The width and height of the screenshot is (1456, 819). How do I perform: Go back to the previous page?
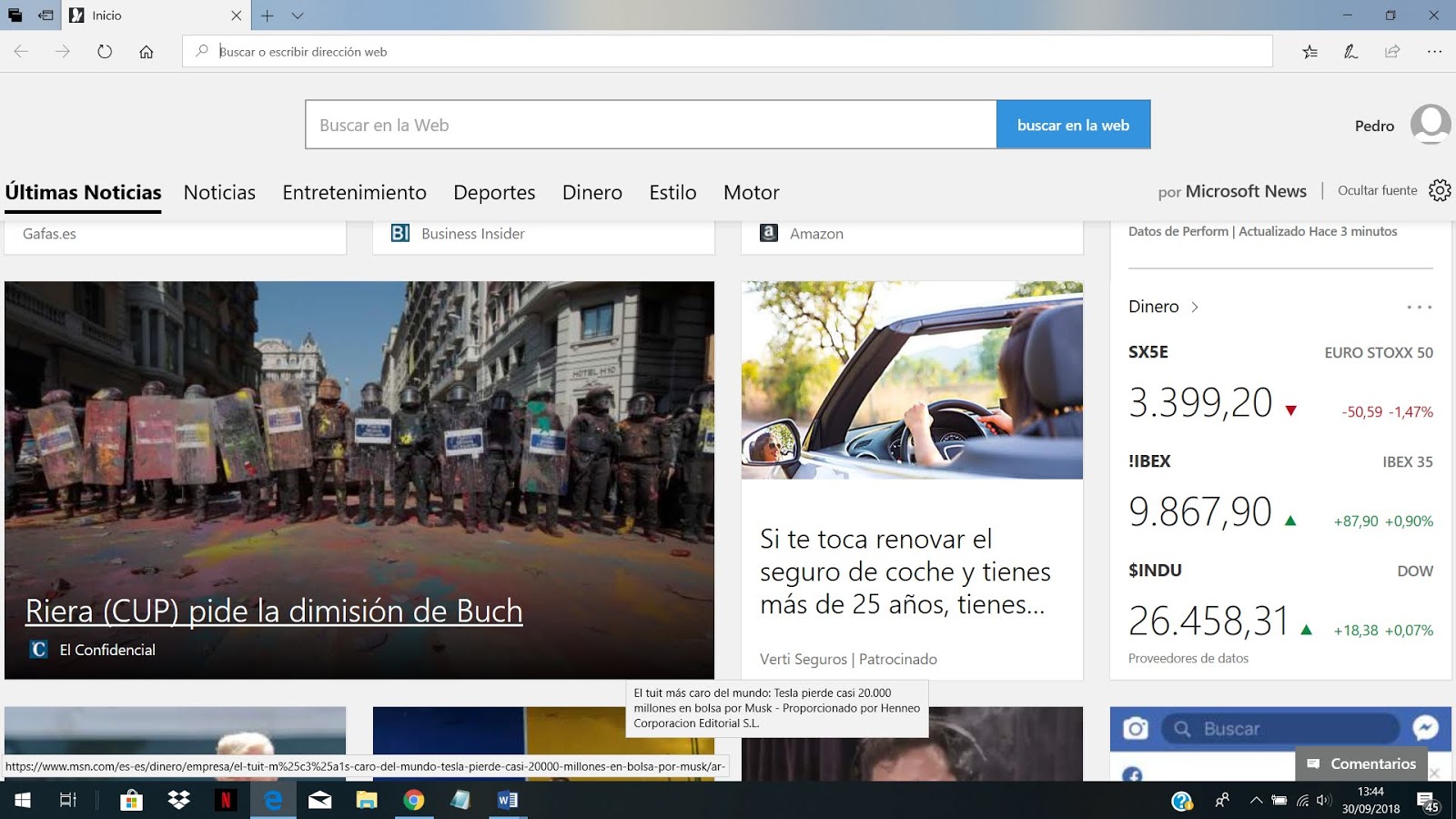coord(21,52)
